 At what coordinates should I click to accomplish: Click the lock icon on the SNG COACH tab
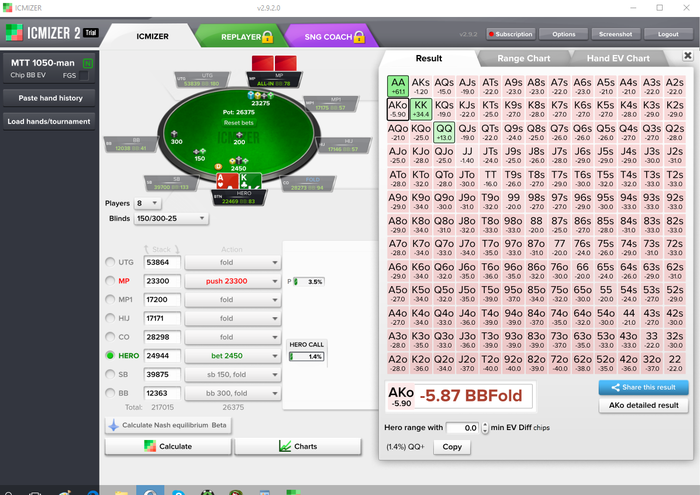[x=359, y=37]
